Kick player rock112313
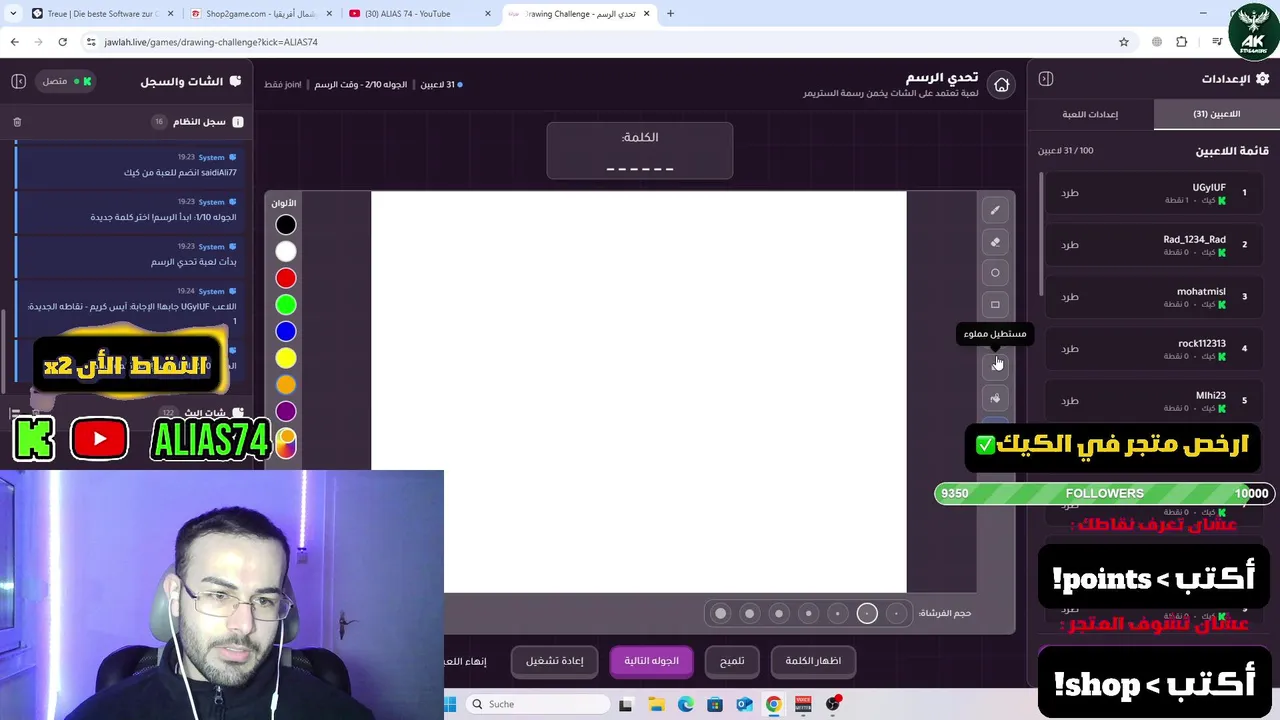The width and height of the screenshot is (1280, 720). 1070,349
